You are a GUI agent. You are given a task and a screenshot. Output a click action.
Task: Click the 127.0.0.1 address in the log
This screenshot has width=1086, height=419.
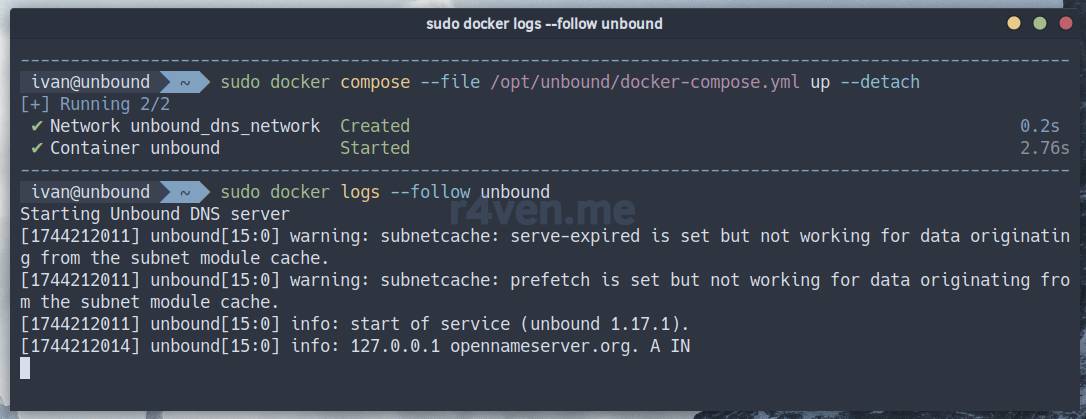coord(395,346)
